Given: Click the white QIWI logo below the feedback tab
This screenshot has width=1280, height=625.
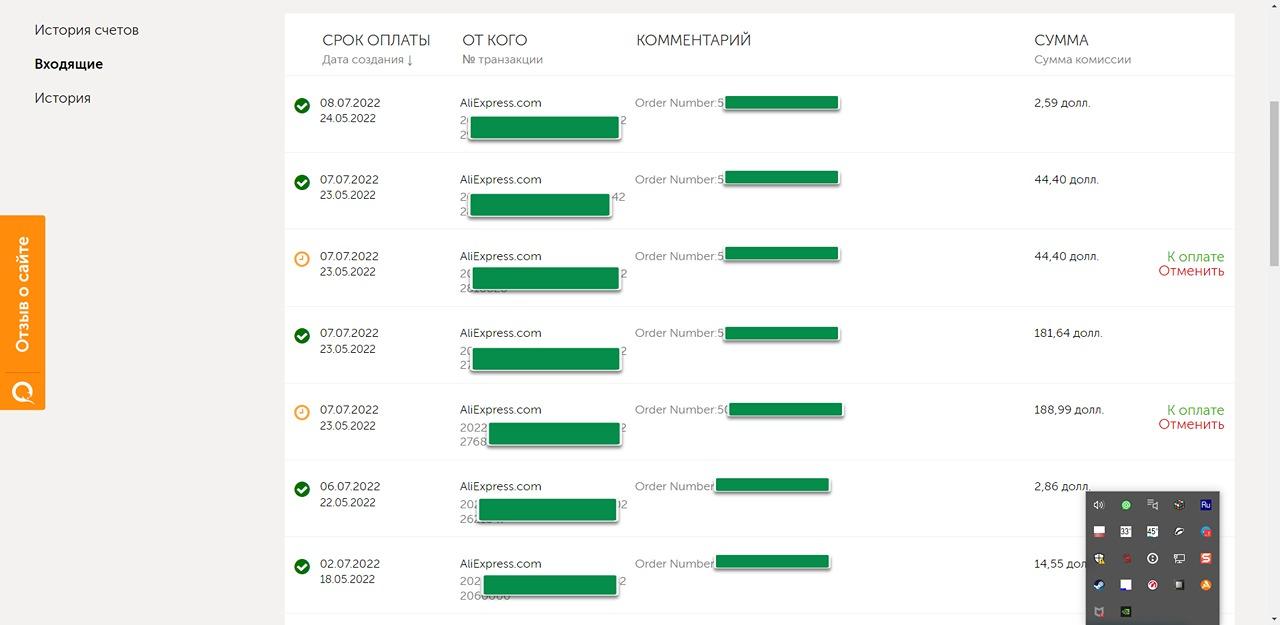Looking at the screenshot, I should pyautogui.click(x=22, y=391).
